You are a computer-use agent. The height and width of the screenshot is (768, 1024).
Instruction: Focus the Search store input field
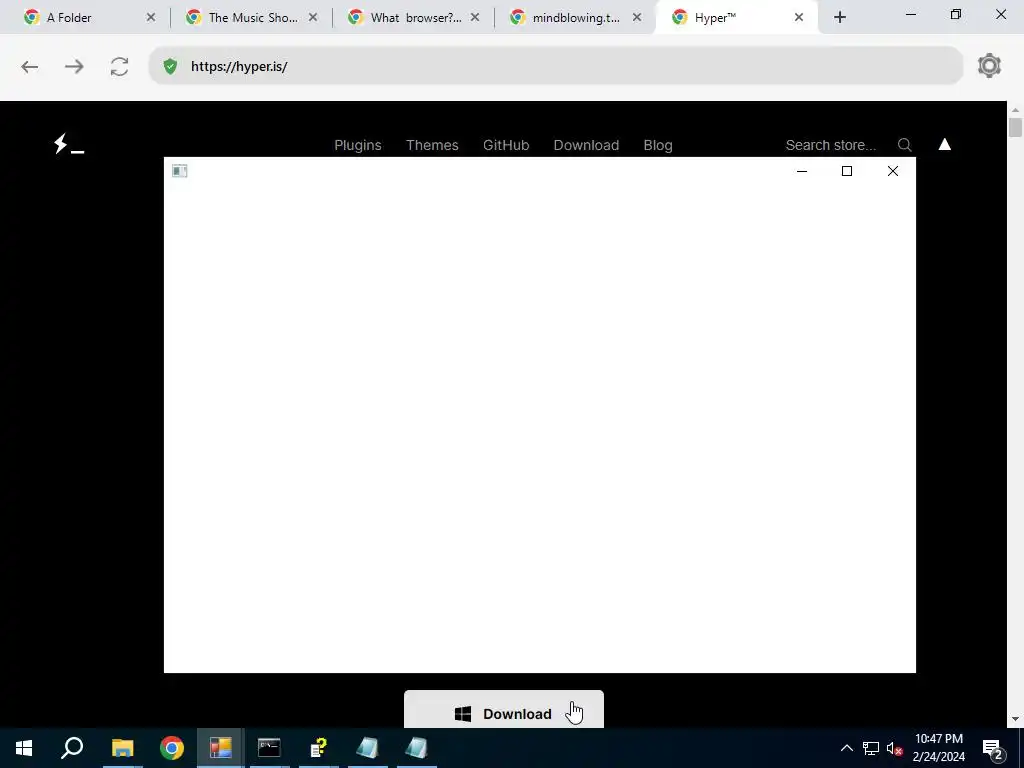[831, 145]
